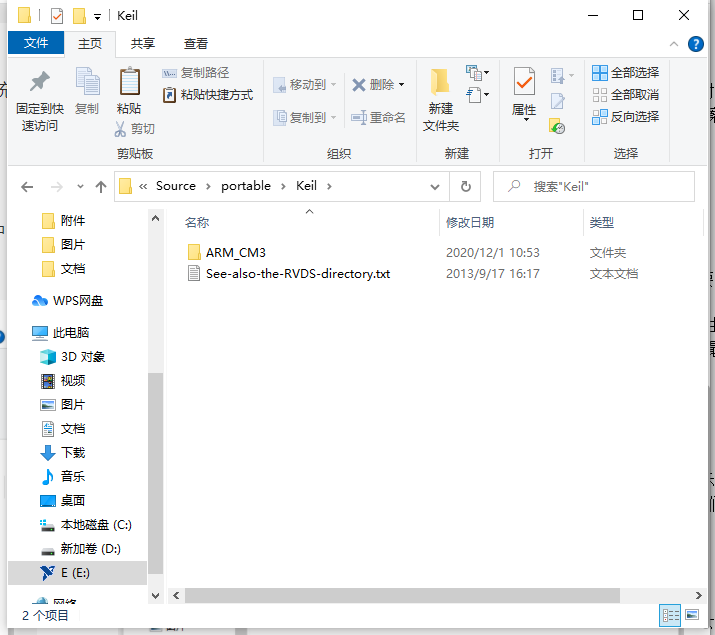
Task: Open the File (文件) tab
Action: pos(36,43)
